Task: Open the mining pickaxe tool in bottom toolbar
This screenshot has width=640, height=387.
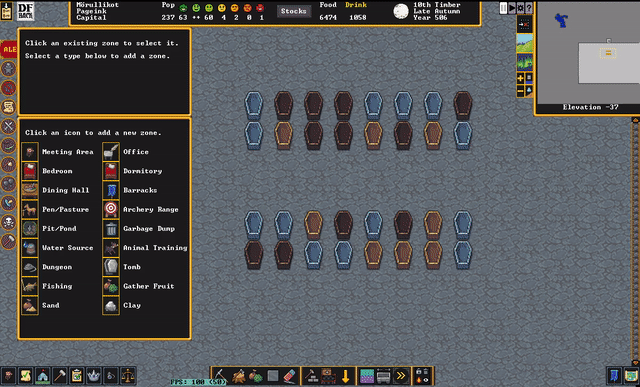Action: click(221, 376)
